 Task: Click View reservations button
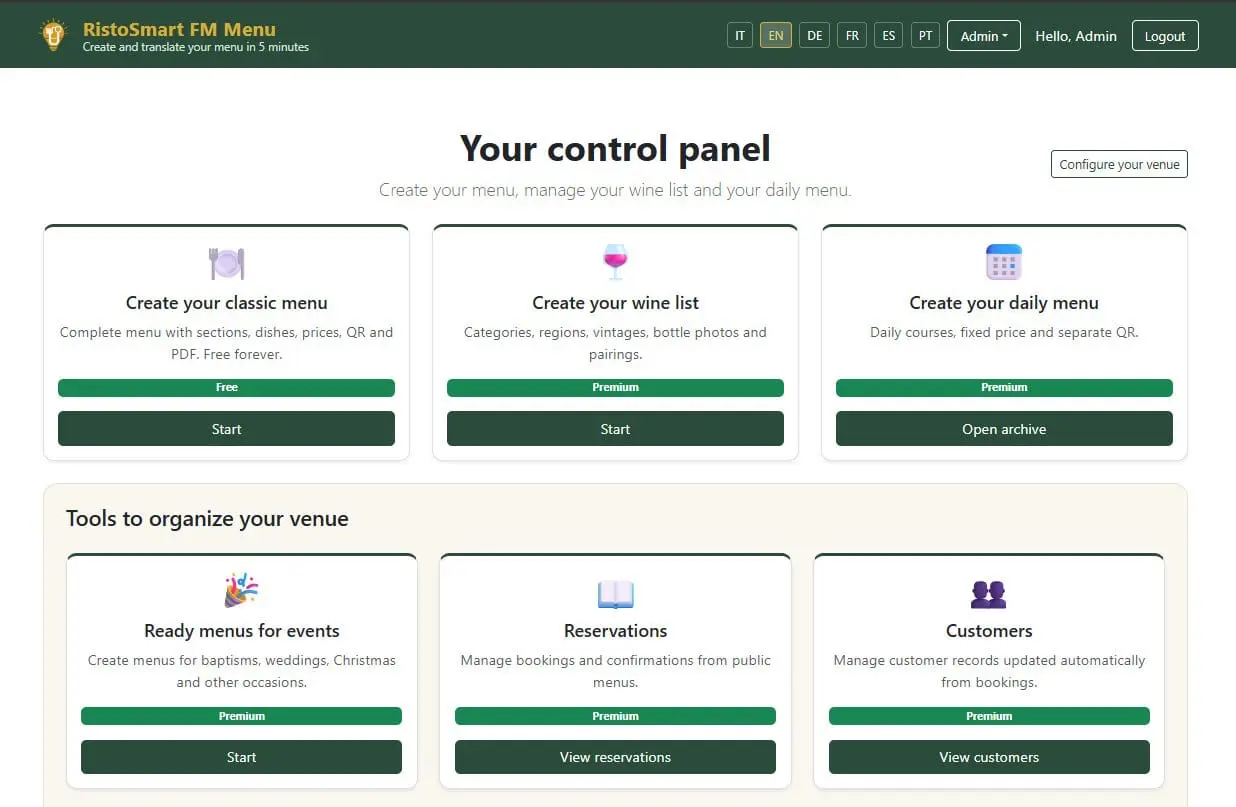point(615,757)
